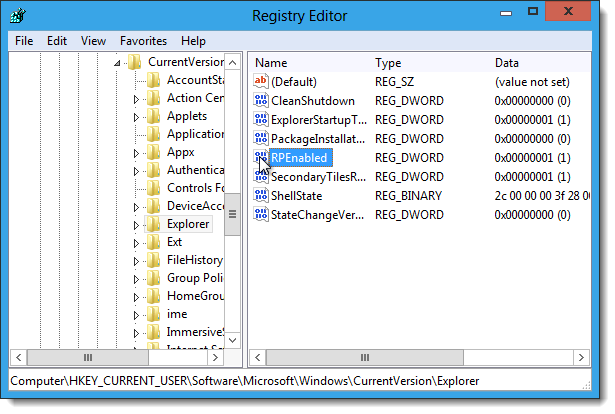Screen dimensions: 615x414
Task: Expand the Applets key
Action: point(136,117)
